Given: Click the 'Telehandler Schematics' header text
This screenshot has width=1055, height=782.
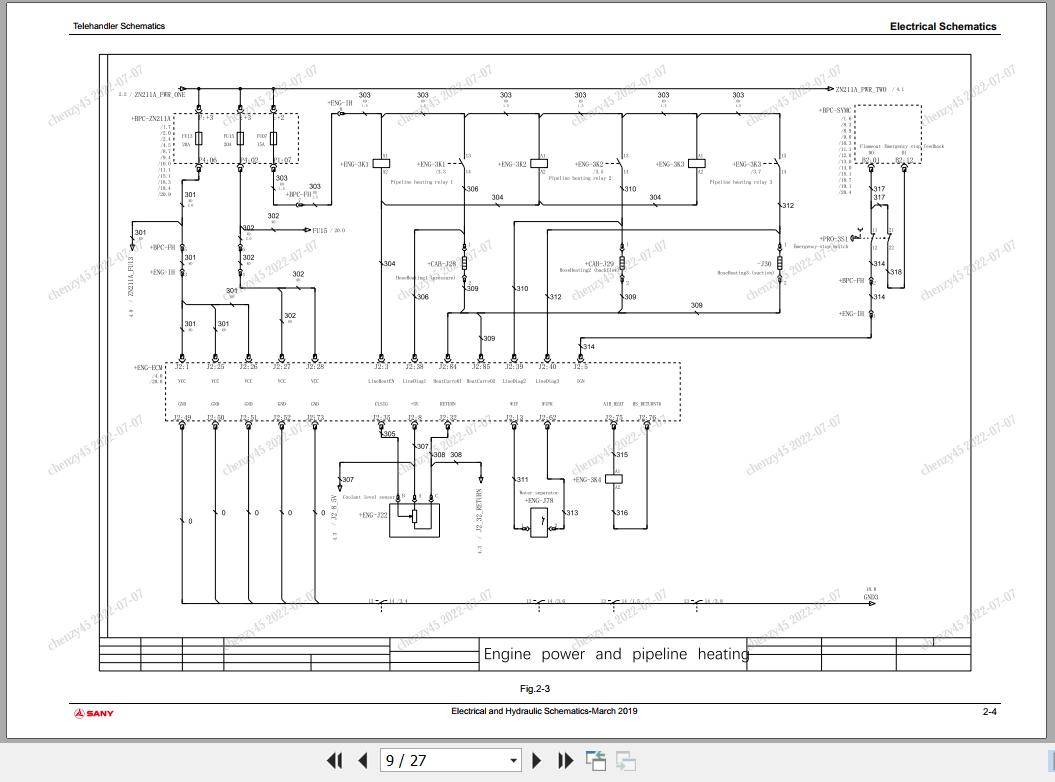Looking at the screenshot, I should click(x=119, y=26).
